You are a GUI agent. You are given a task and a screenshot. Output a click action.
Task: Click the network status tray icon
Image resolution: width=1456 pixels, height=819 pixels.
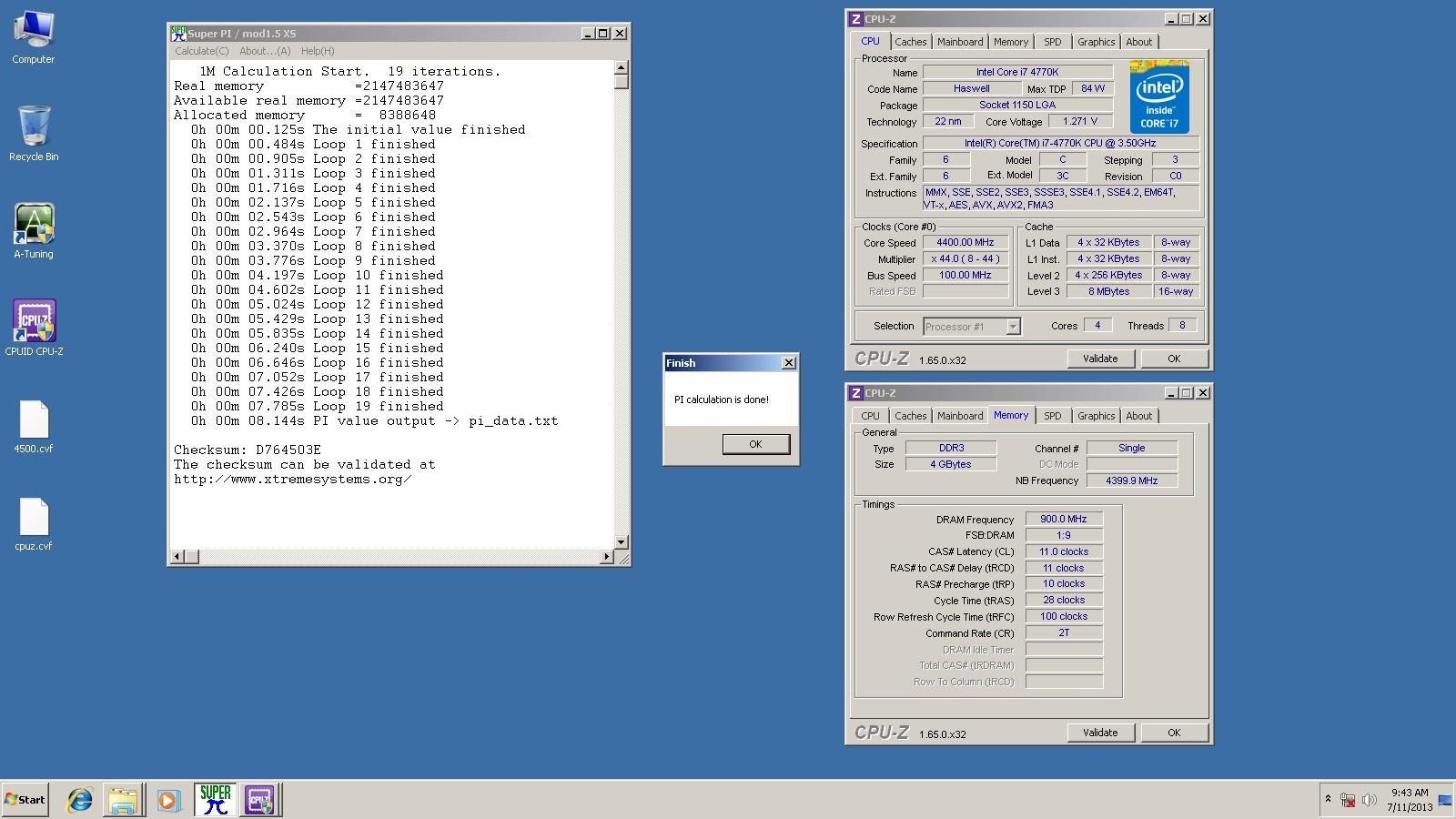(1348, 801)
